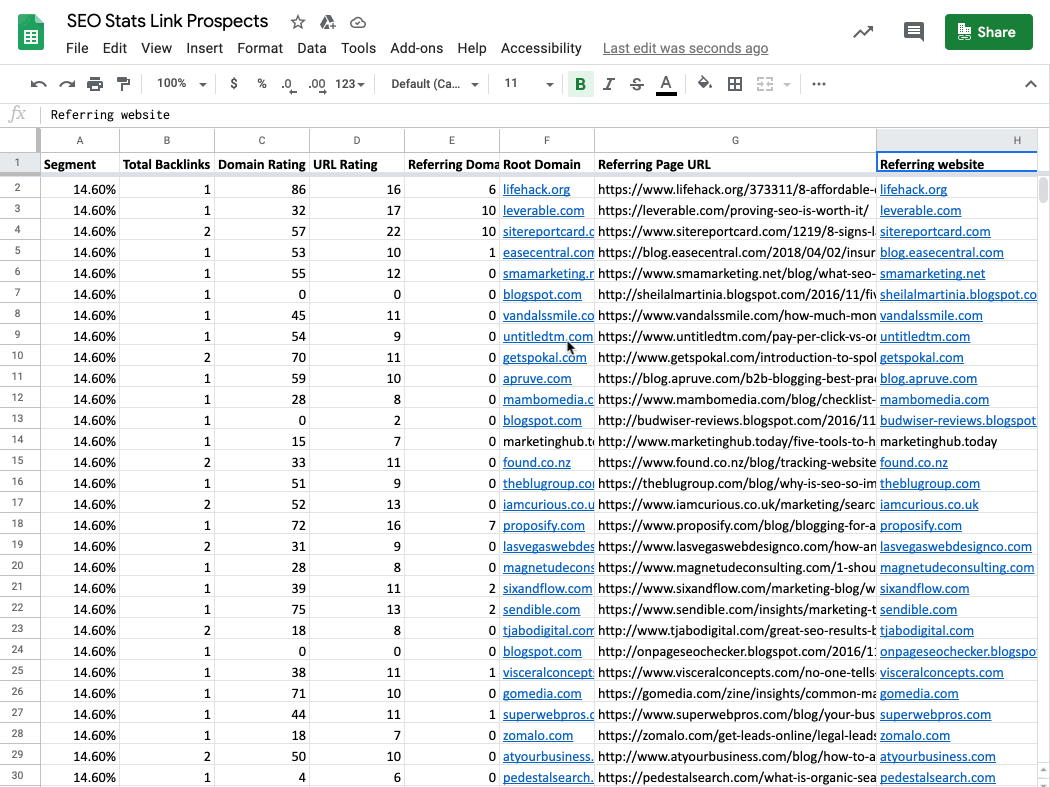Screen dimensions: 1050x787
Task: Toggle strikethrough formatting
Action: click(x=636, y=84)
